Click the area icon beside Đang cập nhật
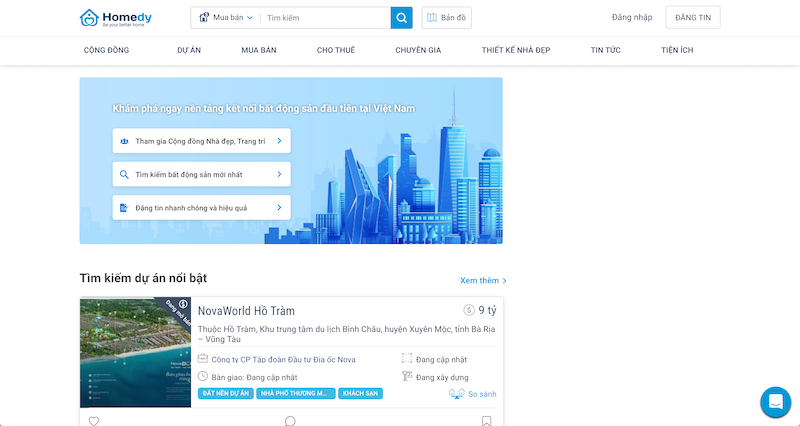This screenshot has height=426, width=800. coord(407,358)
